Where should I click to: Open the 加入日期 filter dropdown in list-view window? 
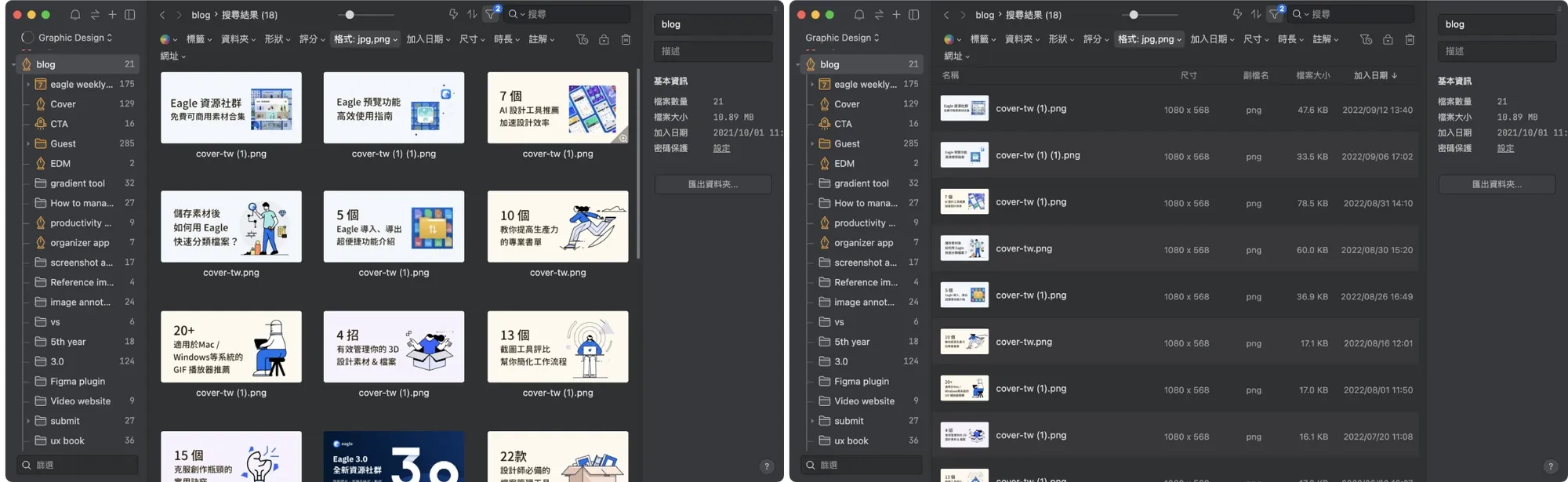coord(1212,39)
